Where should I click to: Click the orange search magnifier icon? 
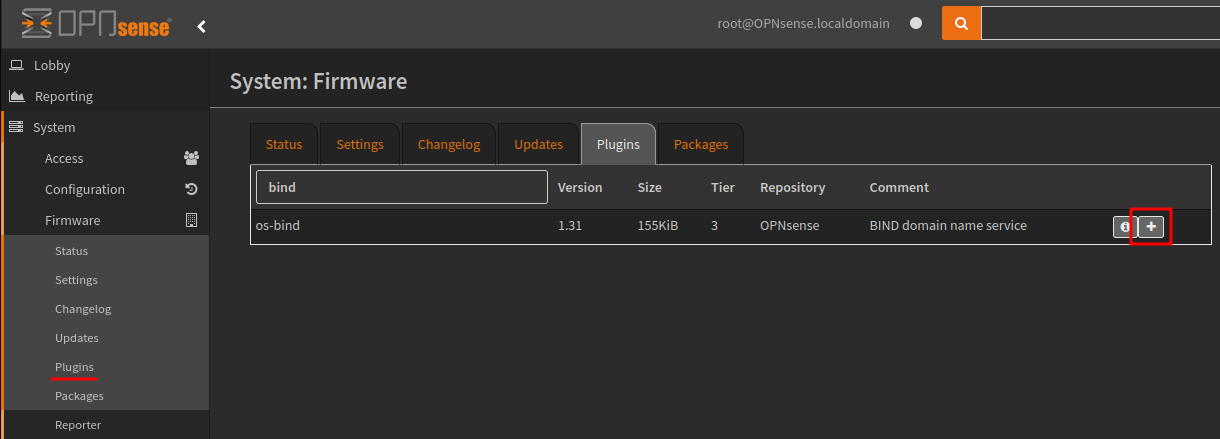tap(960, 24)
